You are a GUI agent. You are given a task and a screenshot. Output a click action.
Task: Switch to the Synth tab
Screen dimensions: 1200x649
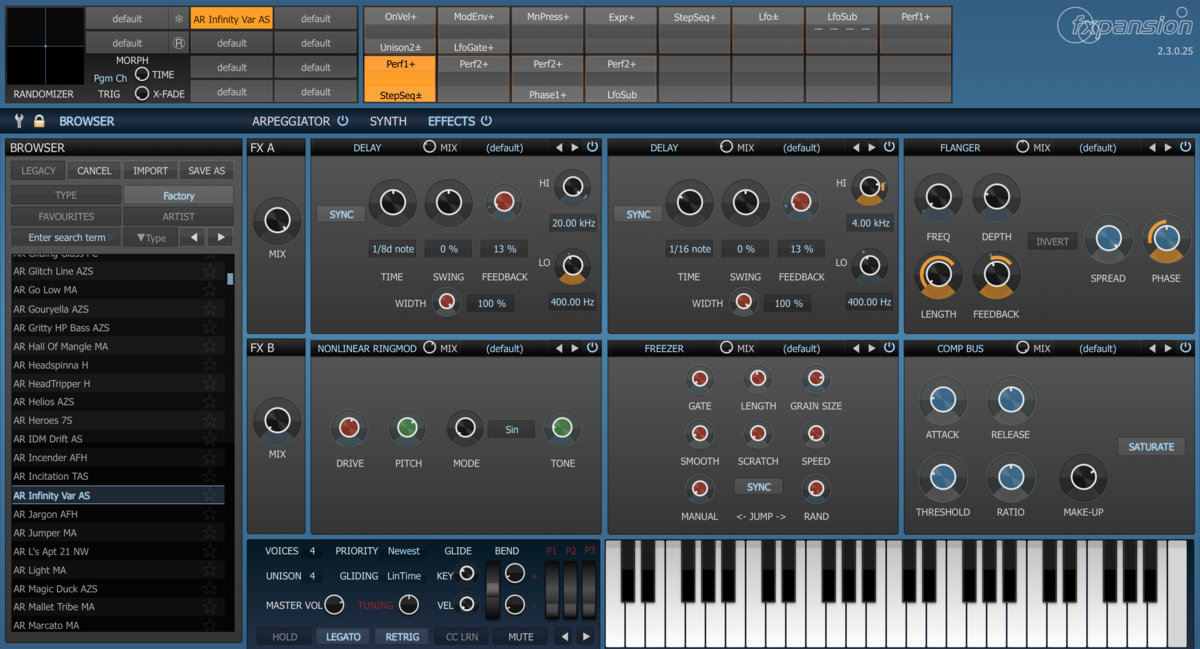coord(388,121)
